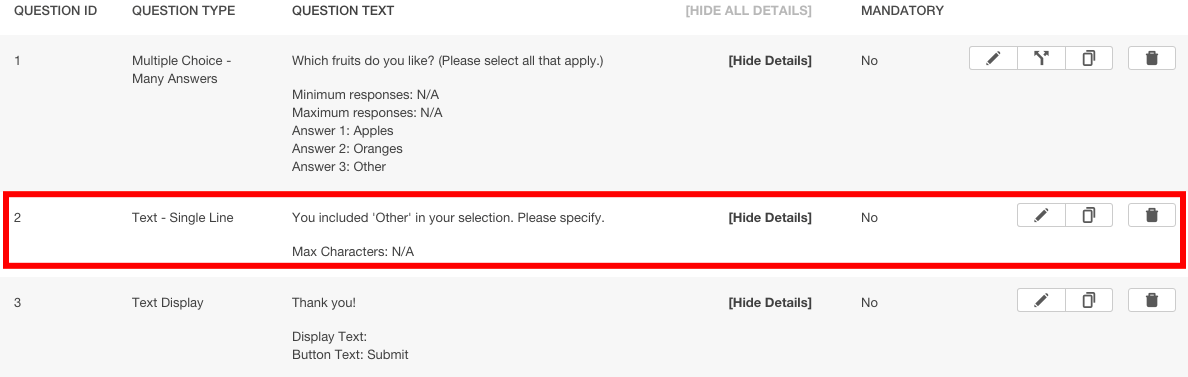
Task: Hide details of the fruits question
Action: tap(770, 61)
